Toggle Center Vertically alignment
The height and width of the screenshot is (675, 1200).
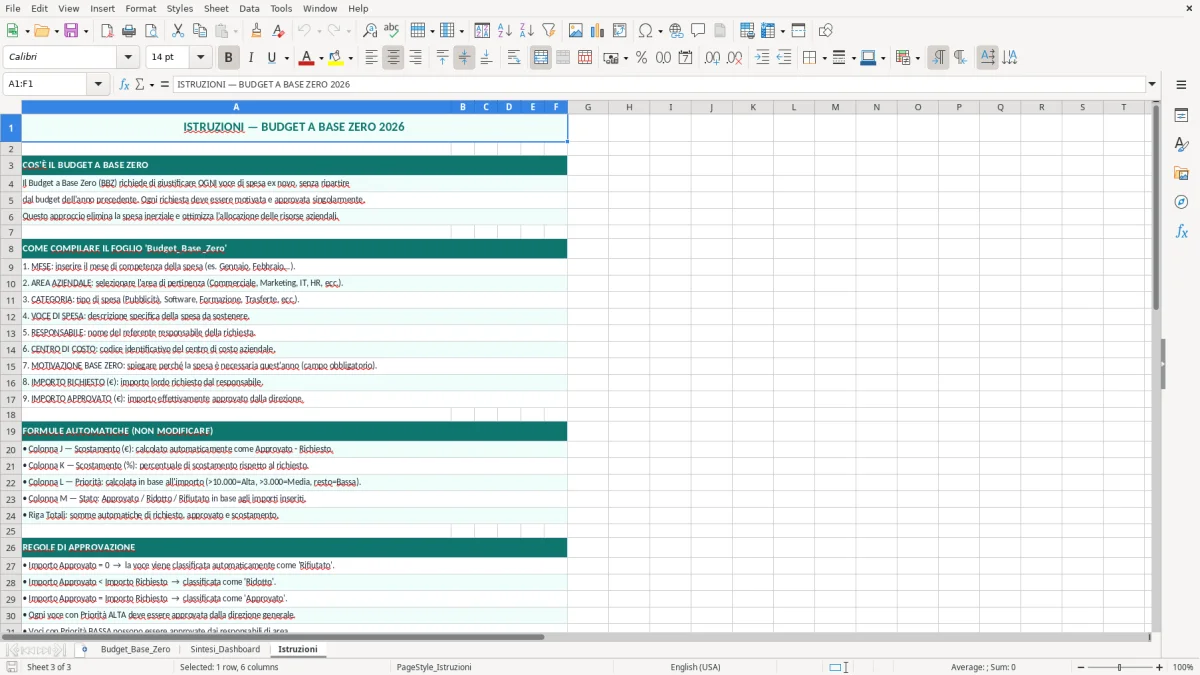click(x=464, y=58)
